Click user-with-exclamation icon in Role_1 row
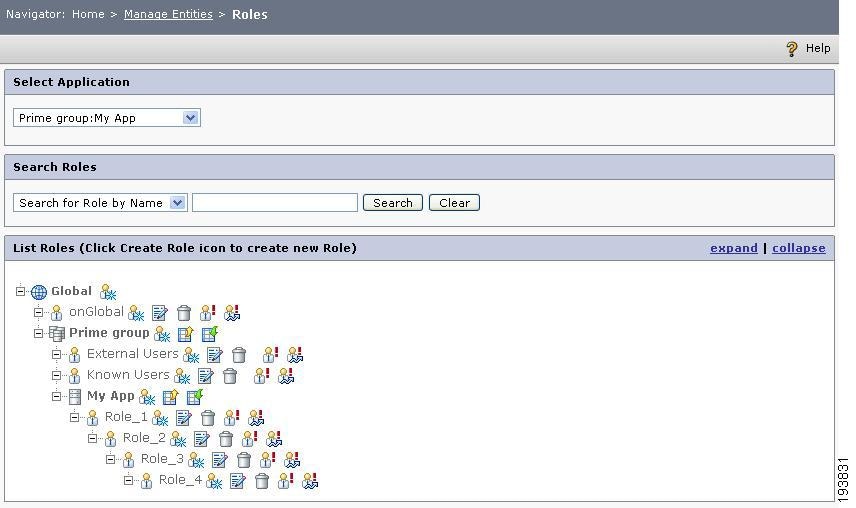 tap(231, 418)
